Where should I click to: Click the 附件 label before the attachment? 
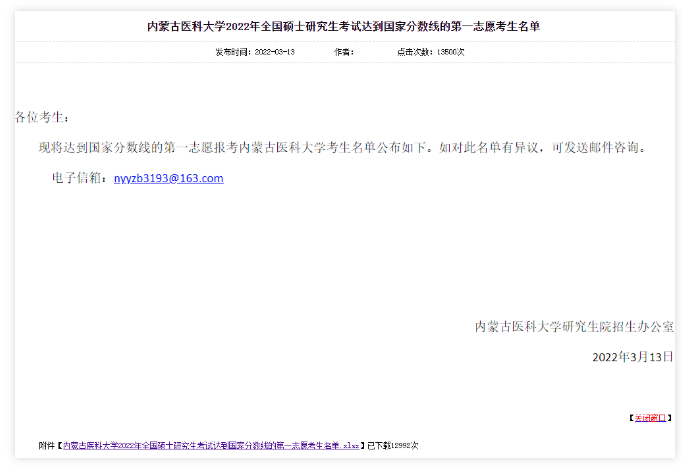coord(47,444)
